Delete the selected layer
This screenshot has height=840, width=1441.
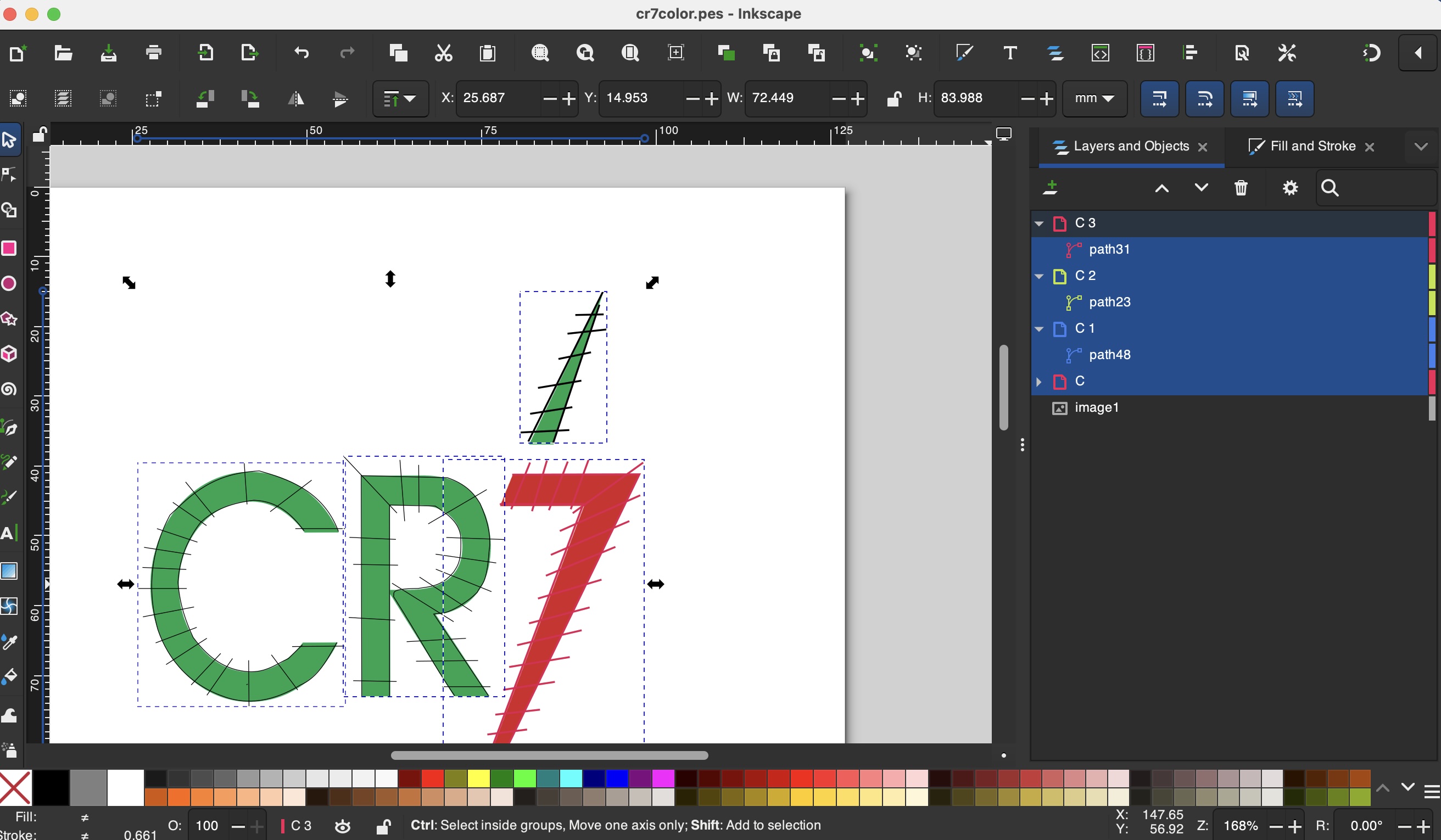[1241, 188]
